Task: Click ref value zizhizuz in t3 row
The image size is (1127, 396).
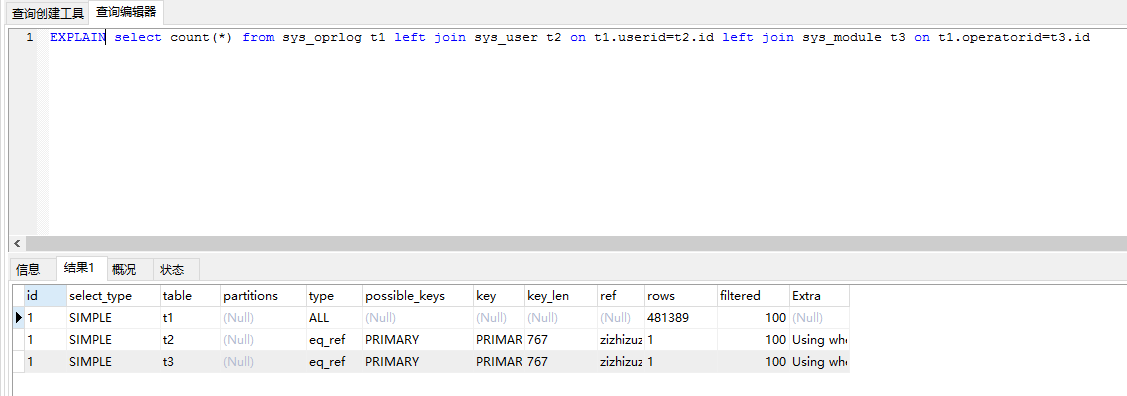Action: point(621,362)
